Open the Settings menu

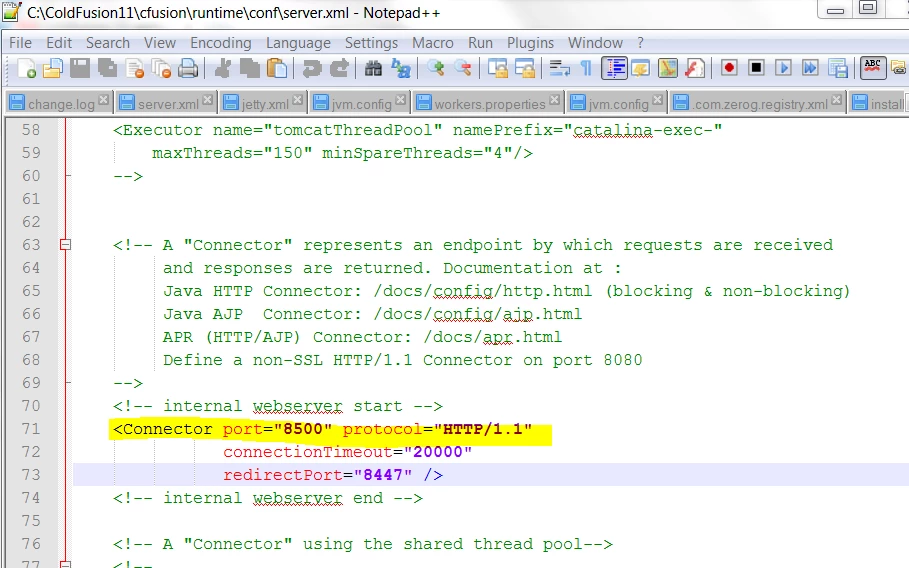372,43
